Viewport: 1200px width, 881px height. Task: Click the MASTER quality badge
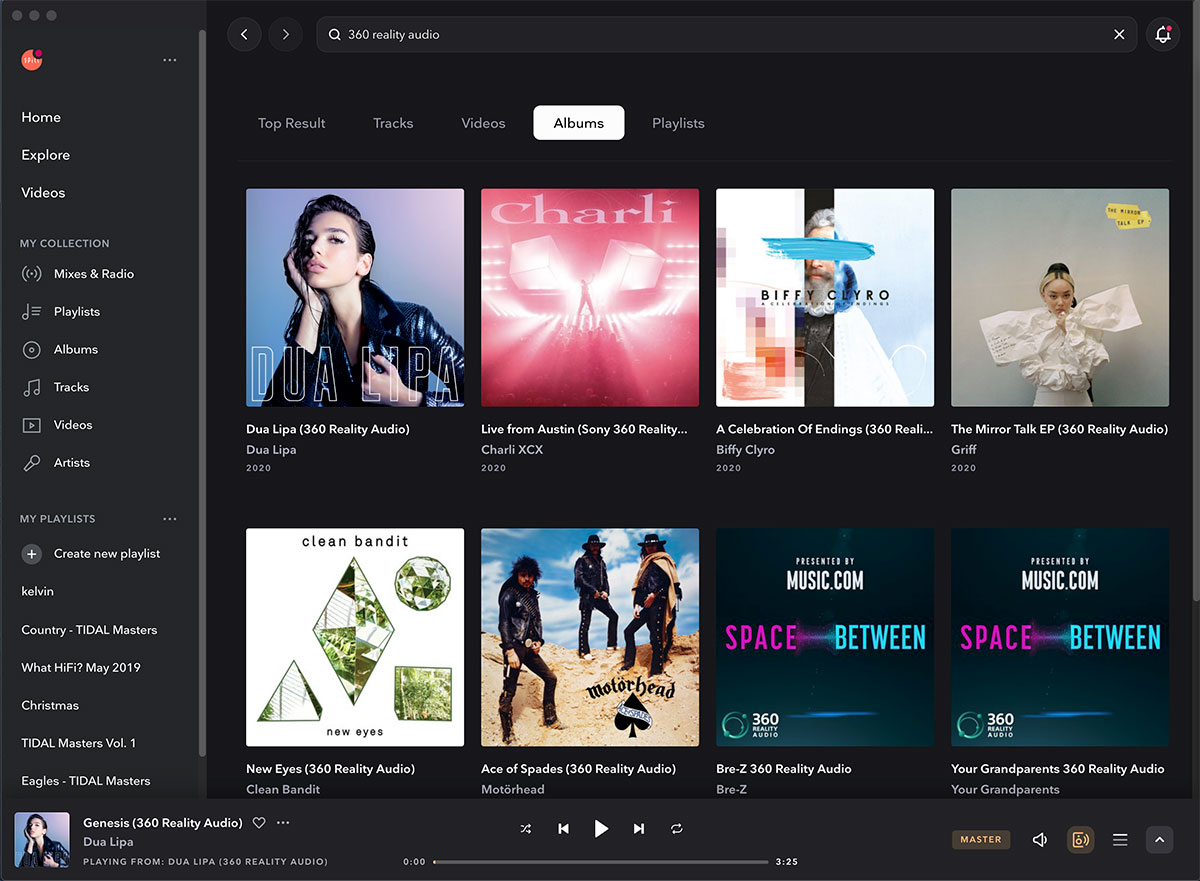(981, 840)
